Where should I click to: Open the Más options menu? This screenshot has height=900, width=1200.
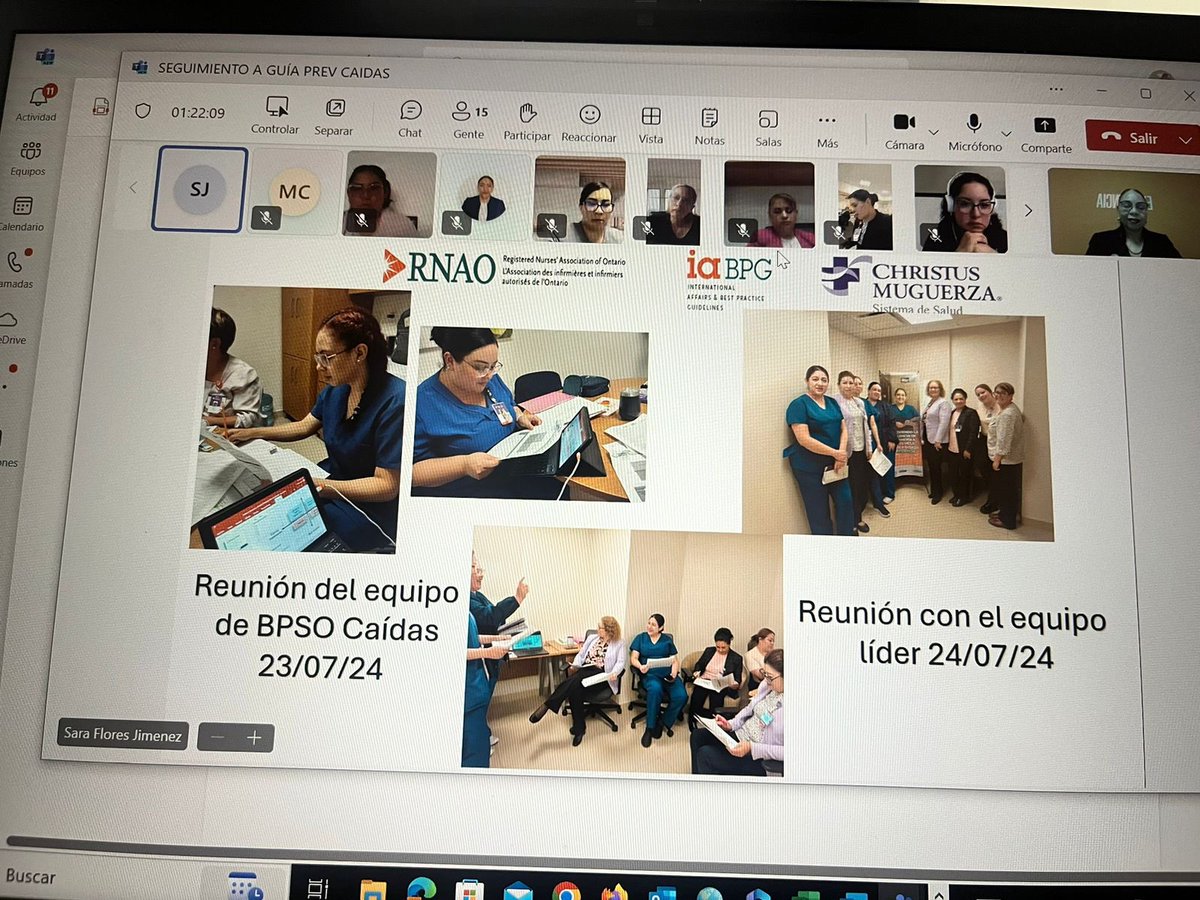[828, 121]
